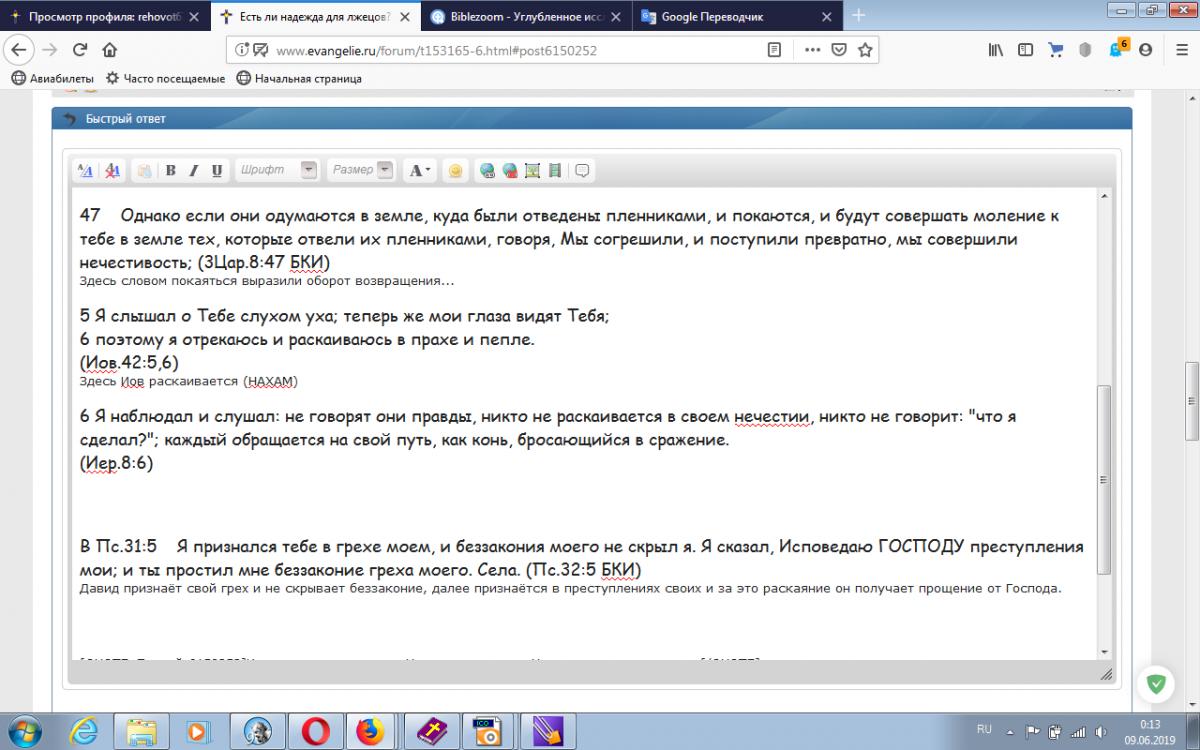Viewport: 1200px width, 750px height.
Task: Toggle Firefox reader view
Action: coord(774,50)
